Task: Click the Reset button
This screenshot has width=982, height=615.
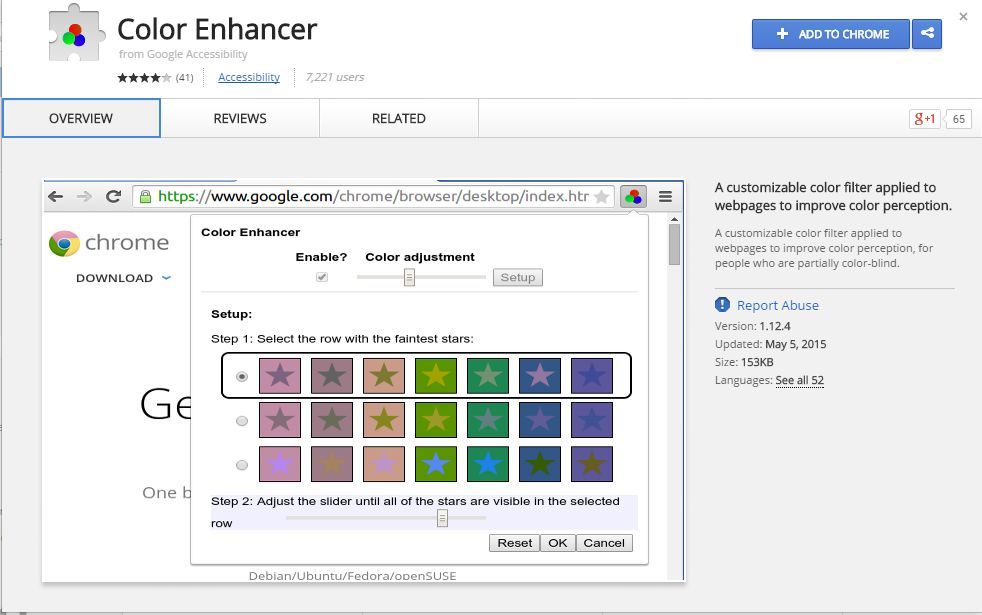Action: coord(515,543)
